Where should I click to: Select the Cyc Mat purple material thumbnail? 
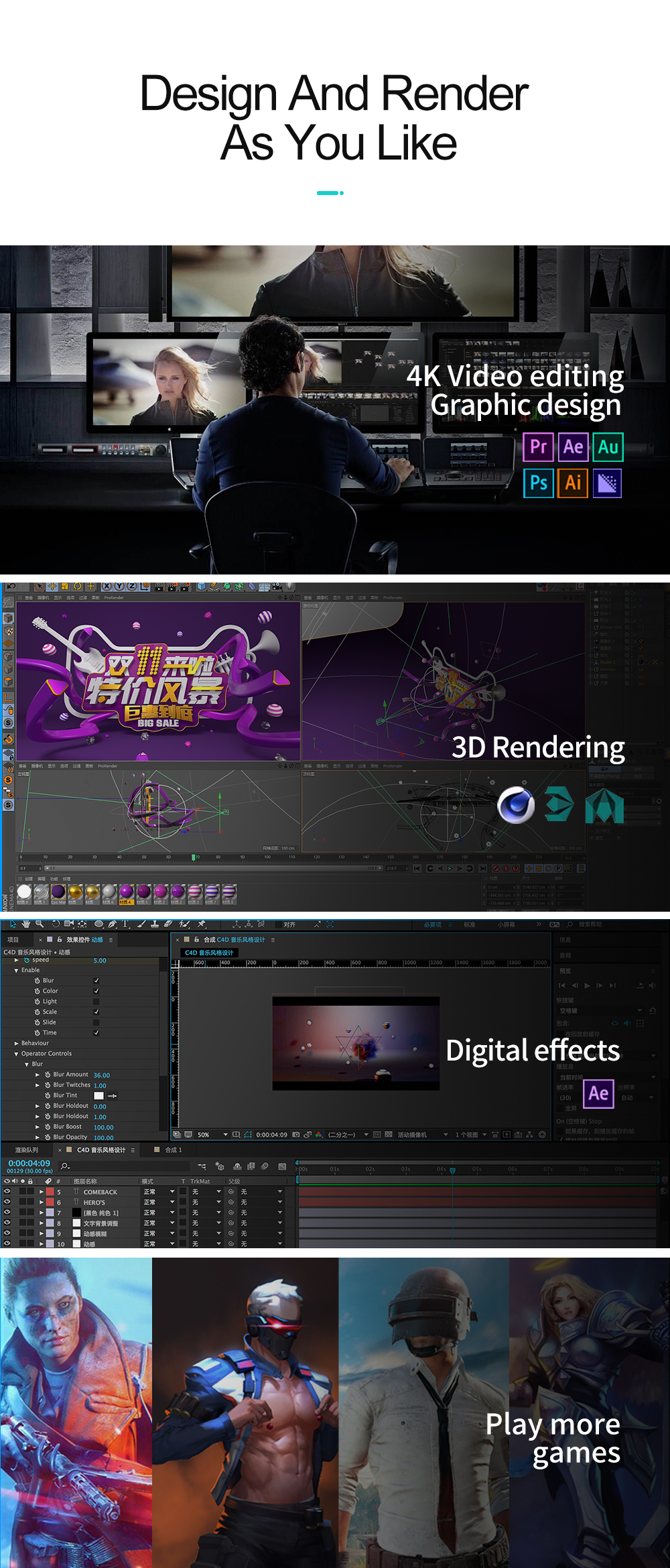pos(58,892)
